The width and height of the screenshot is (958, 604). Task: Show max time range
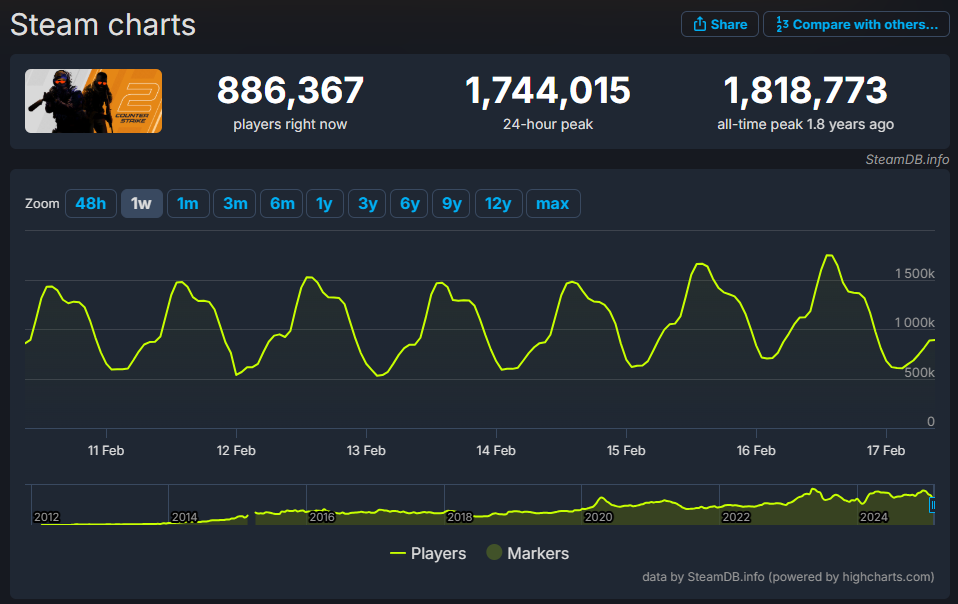coord(553,203)
